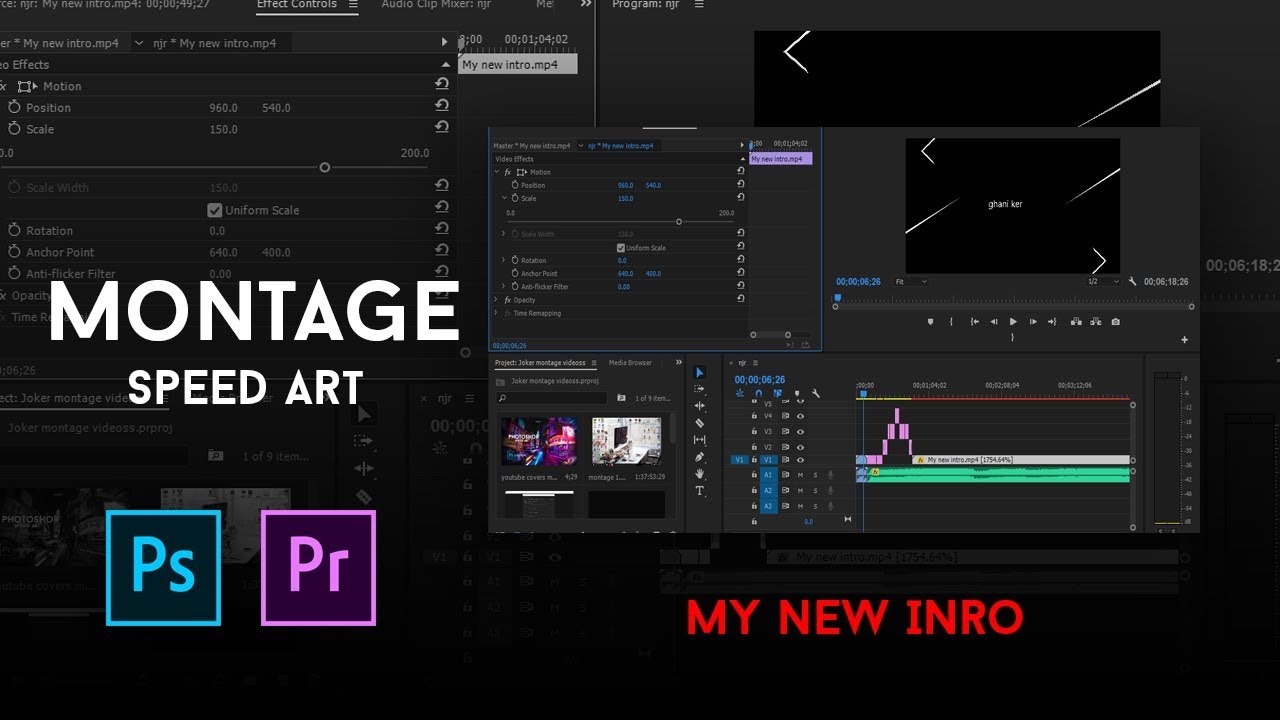This screenshot has width=1280, height=720.
Task: Select the Selection tool in inset toolbar
Action: pyautogui.click(x=700, y=372)
